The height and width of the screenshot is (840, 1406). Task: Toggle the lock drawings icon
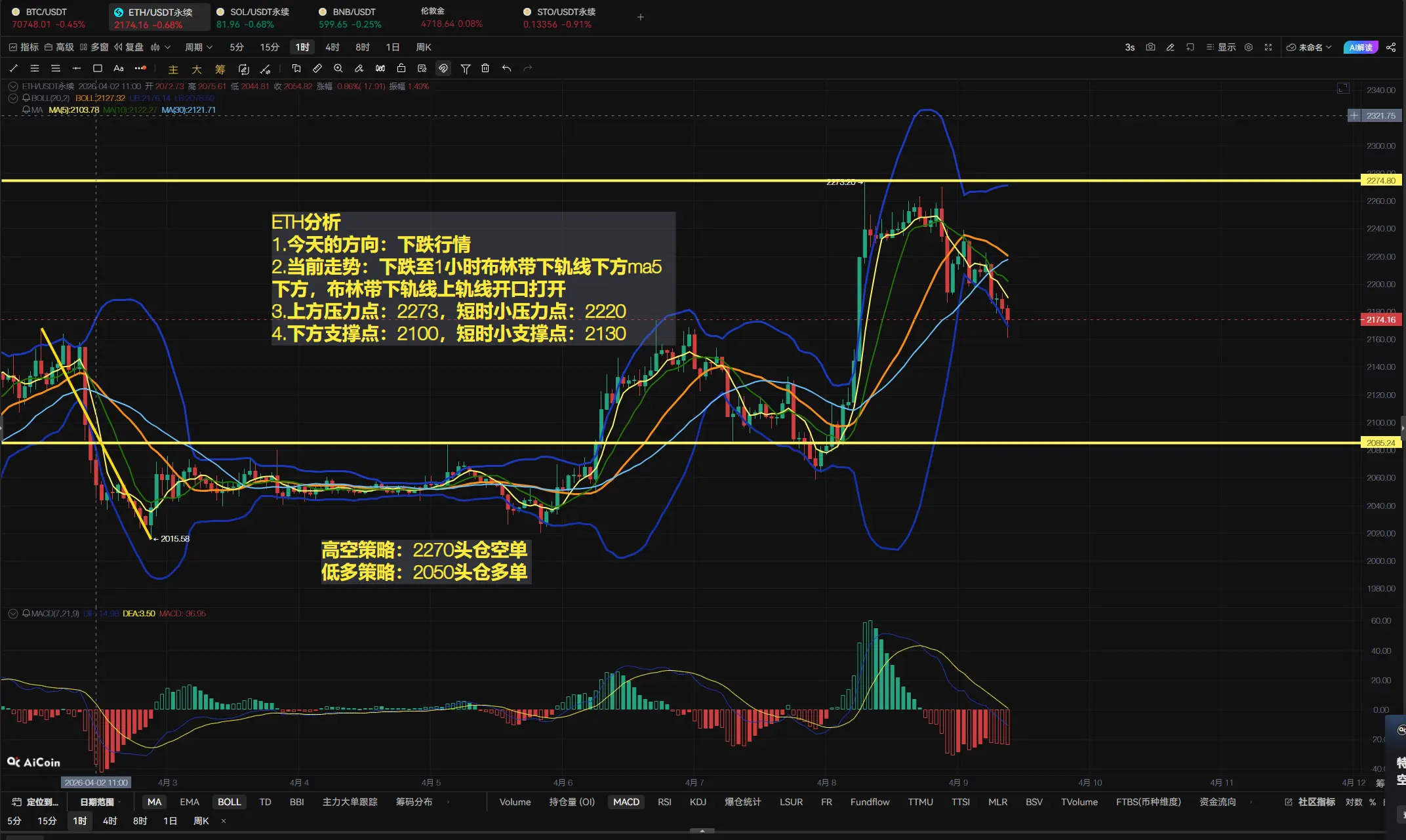click(x=401, y=68)
